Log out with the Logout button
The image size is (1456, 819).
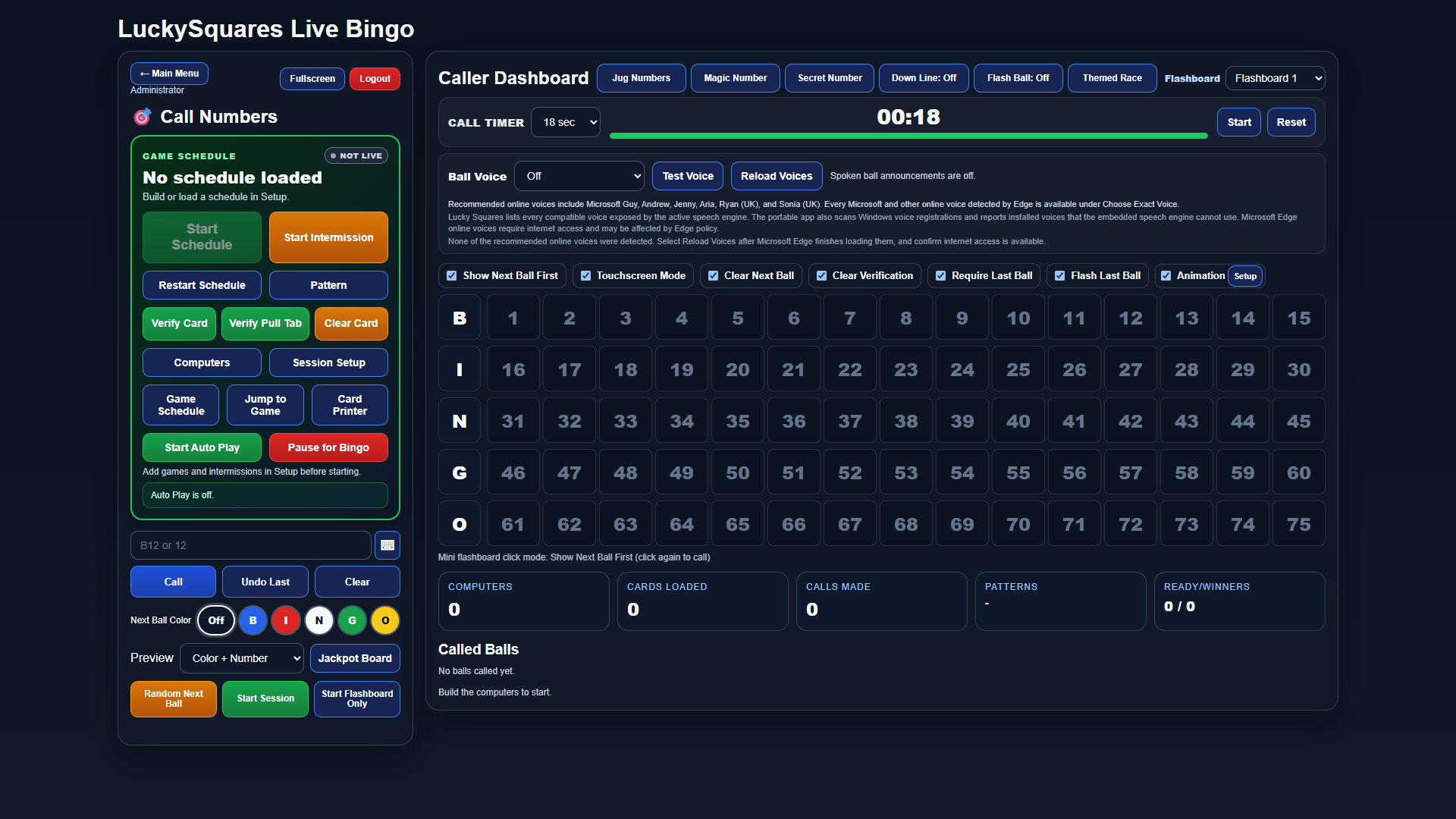click(375, 79)
